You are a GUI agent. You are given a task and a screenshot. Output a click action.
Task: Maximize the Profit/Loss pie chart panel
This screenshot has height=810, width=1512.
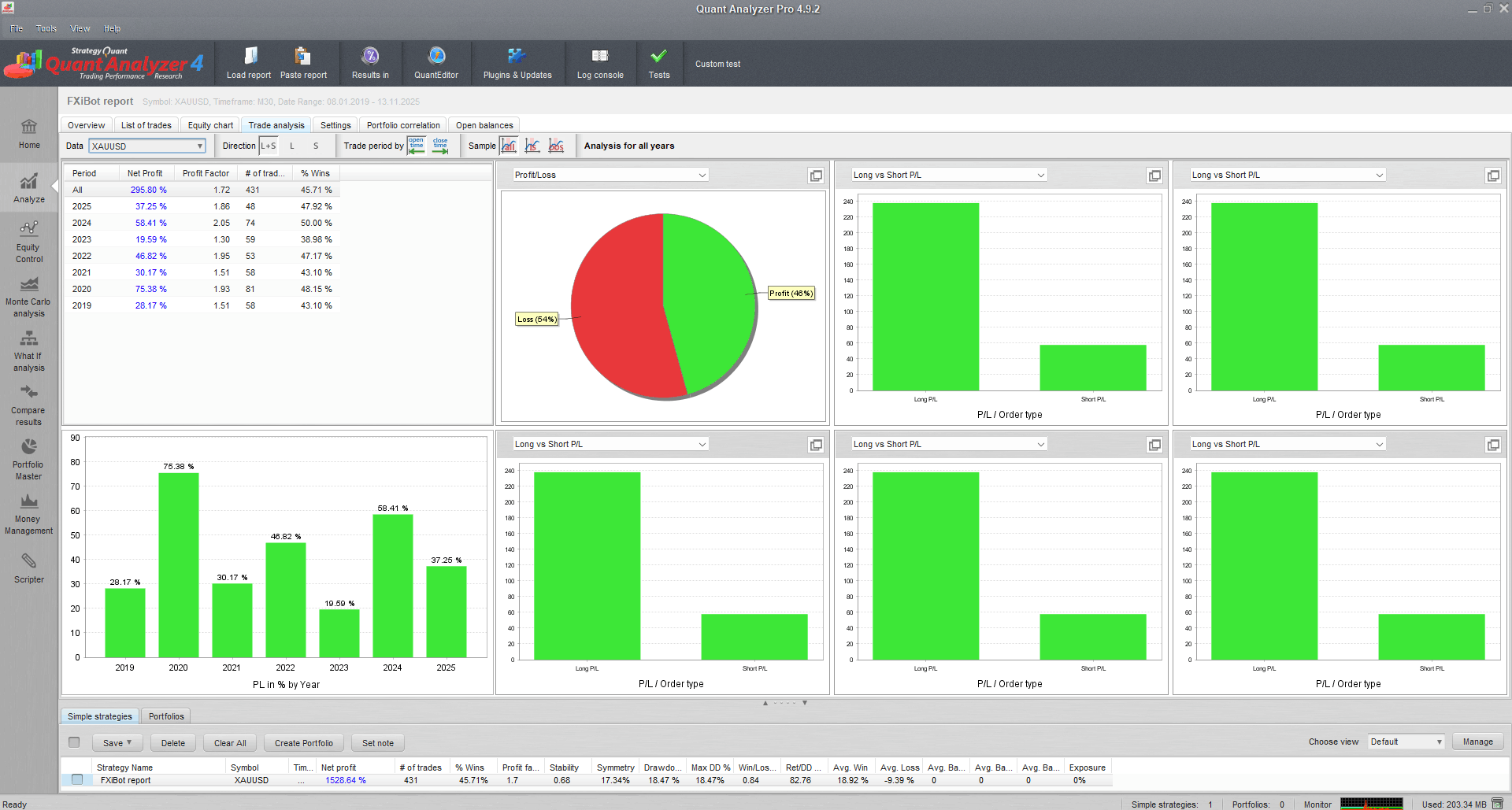tap(816, 176)
